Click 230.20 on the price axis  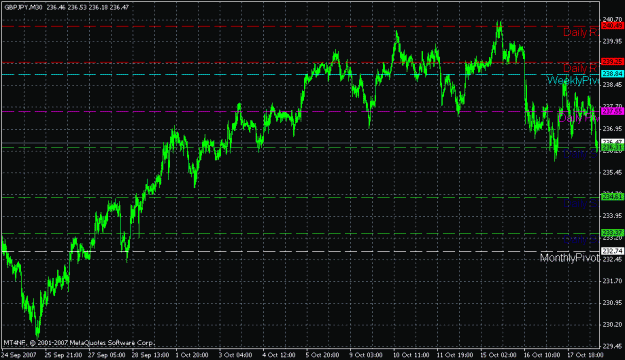click(613, 325)
